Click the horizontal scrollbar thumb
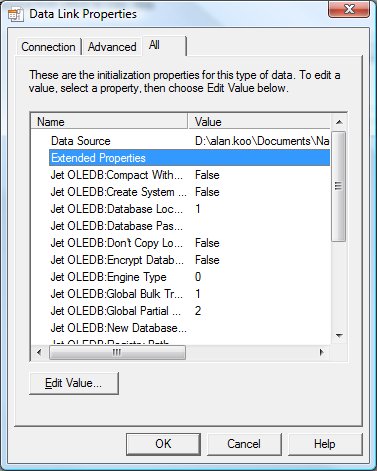Screen dimensions: 377x471 click(117, 352)
